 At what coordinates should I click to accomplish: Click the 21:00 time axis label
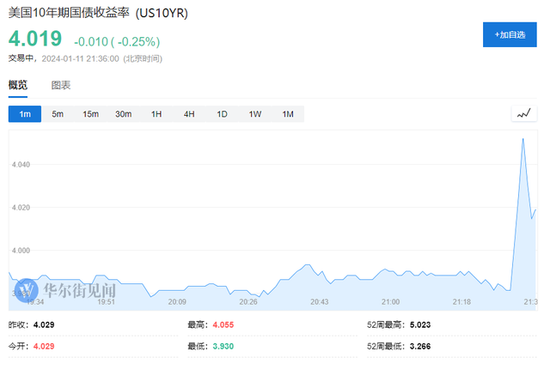[x=390, y=302]
